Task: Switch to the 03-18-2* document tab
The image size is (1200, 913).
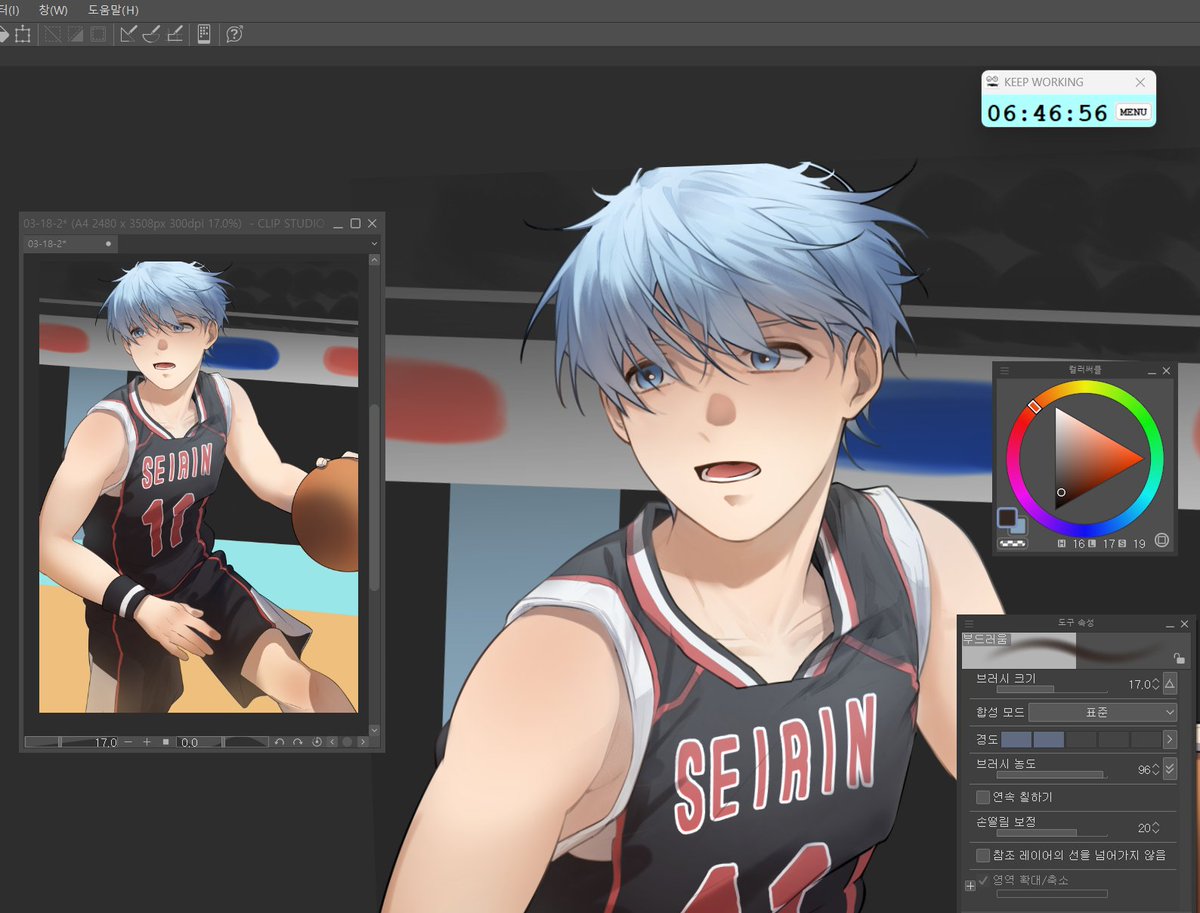Action: click(70, 243)
